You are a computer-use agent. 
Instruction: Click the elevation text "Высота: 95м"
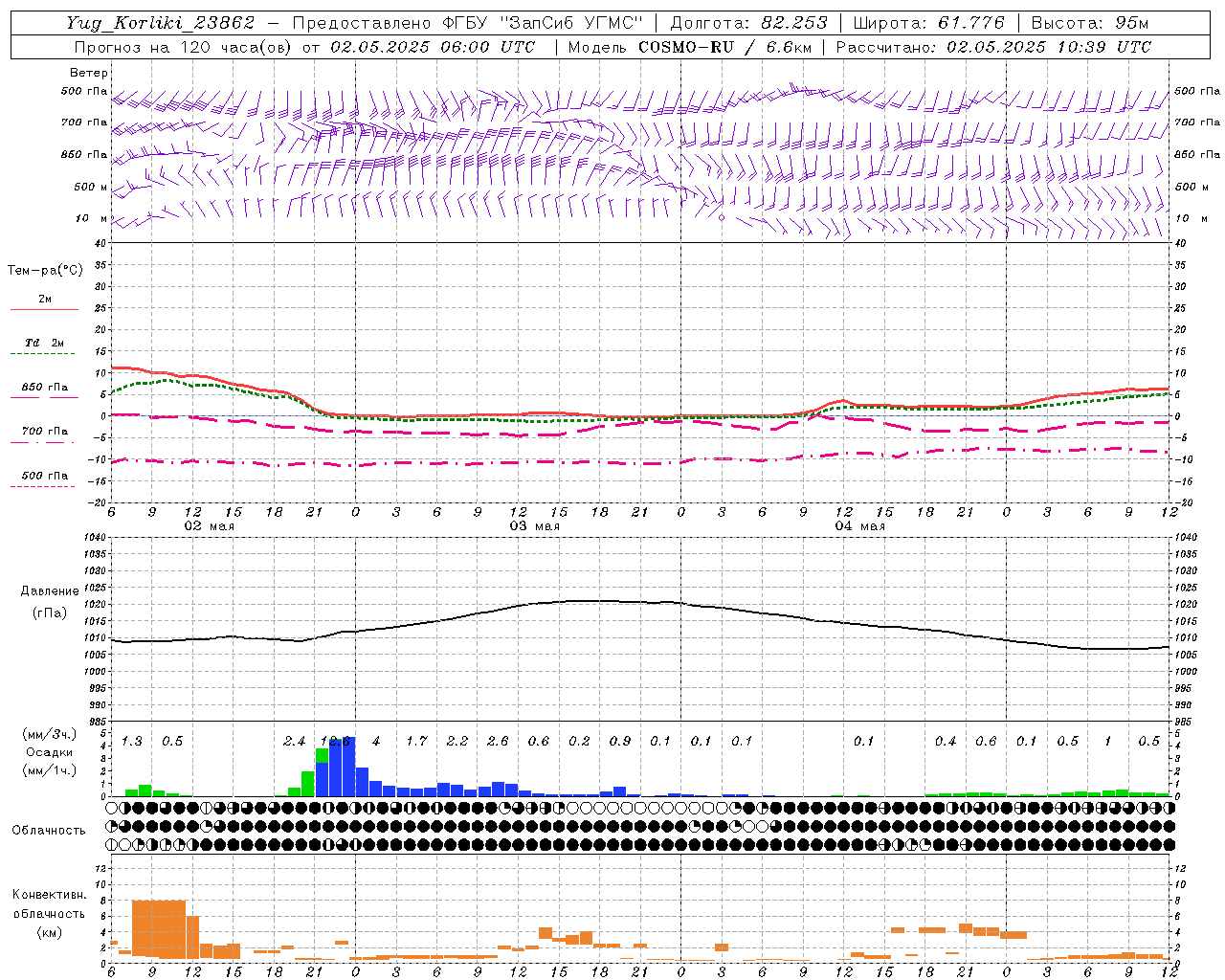pos(1089,23)
